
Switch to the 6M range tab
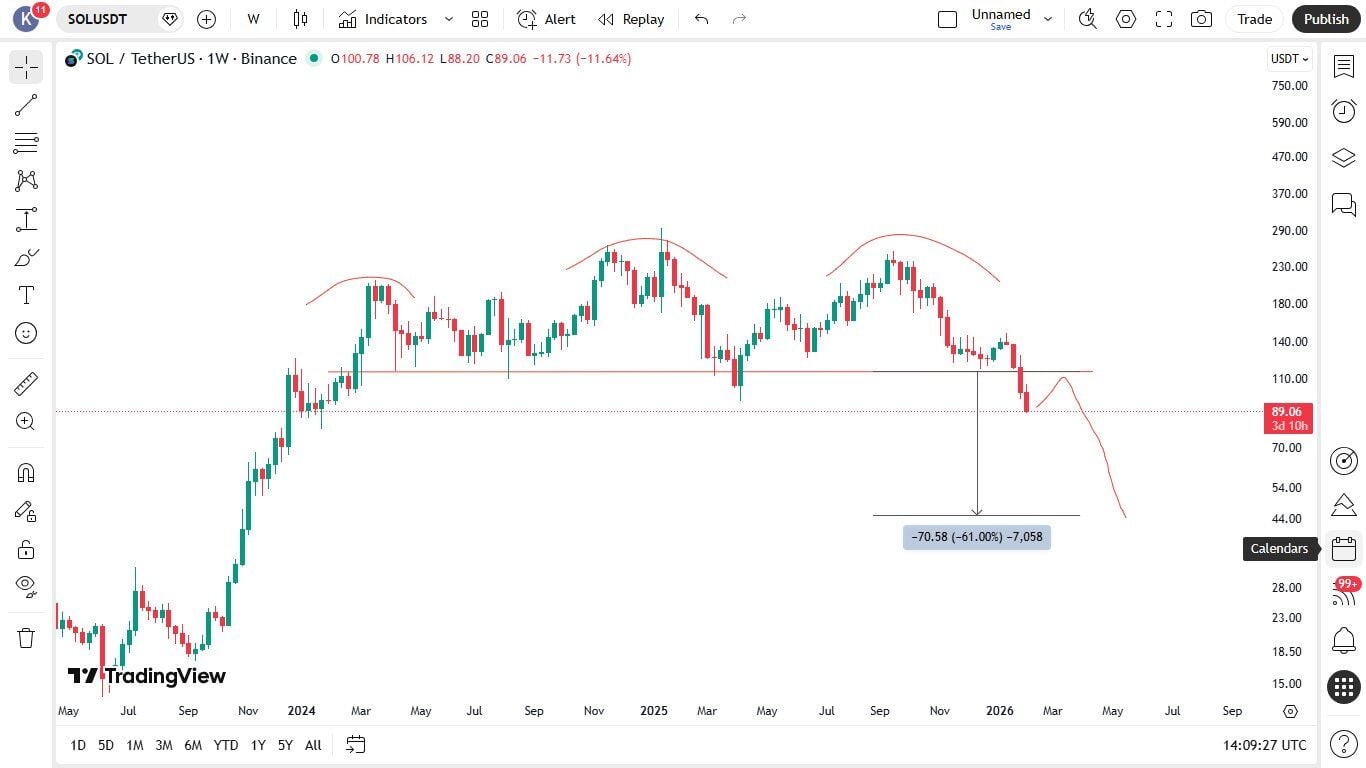coord(193,745)
